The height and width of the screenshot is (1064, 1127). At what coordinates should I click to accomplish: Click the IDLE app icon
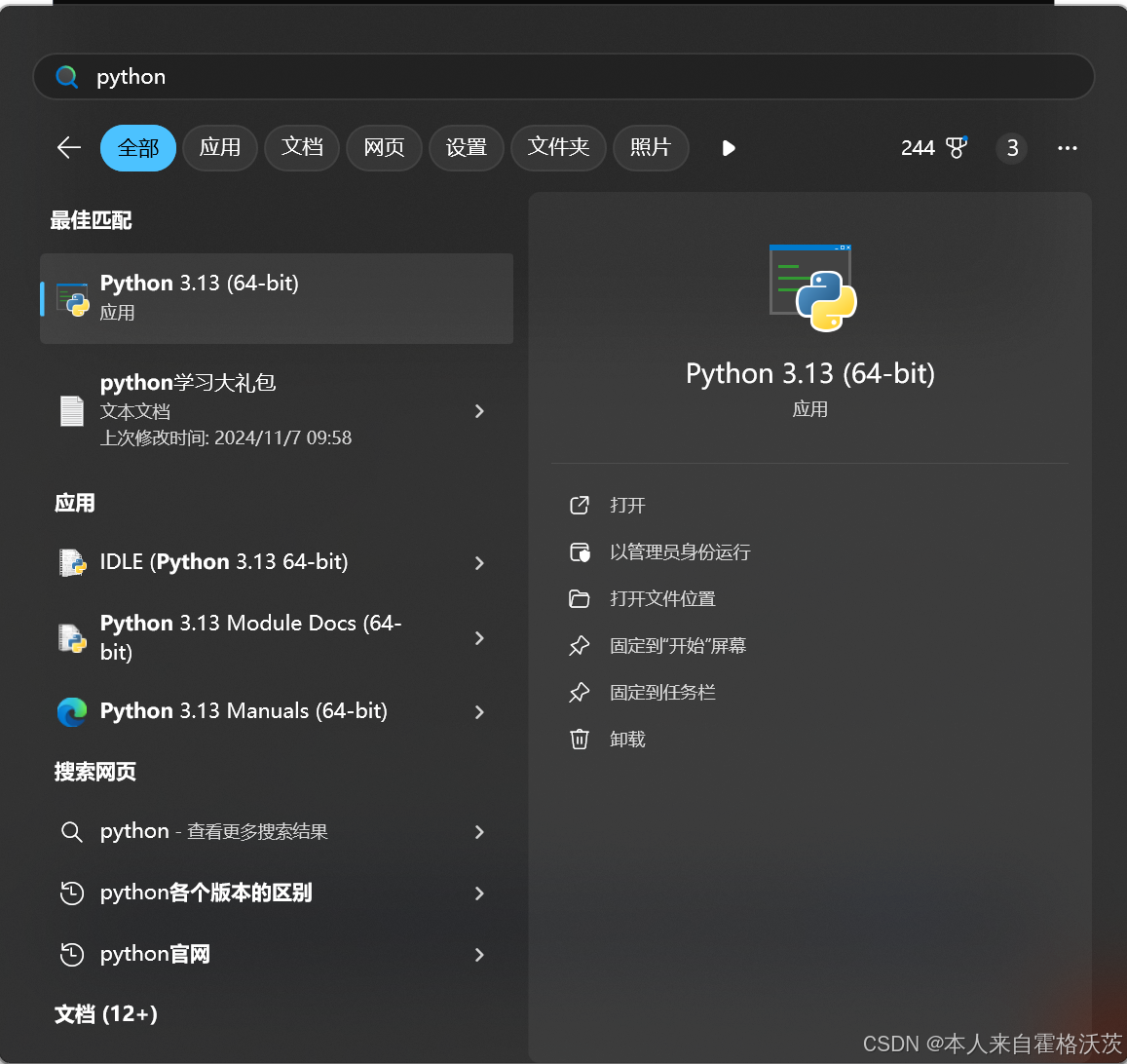coord(72,562)
